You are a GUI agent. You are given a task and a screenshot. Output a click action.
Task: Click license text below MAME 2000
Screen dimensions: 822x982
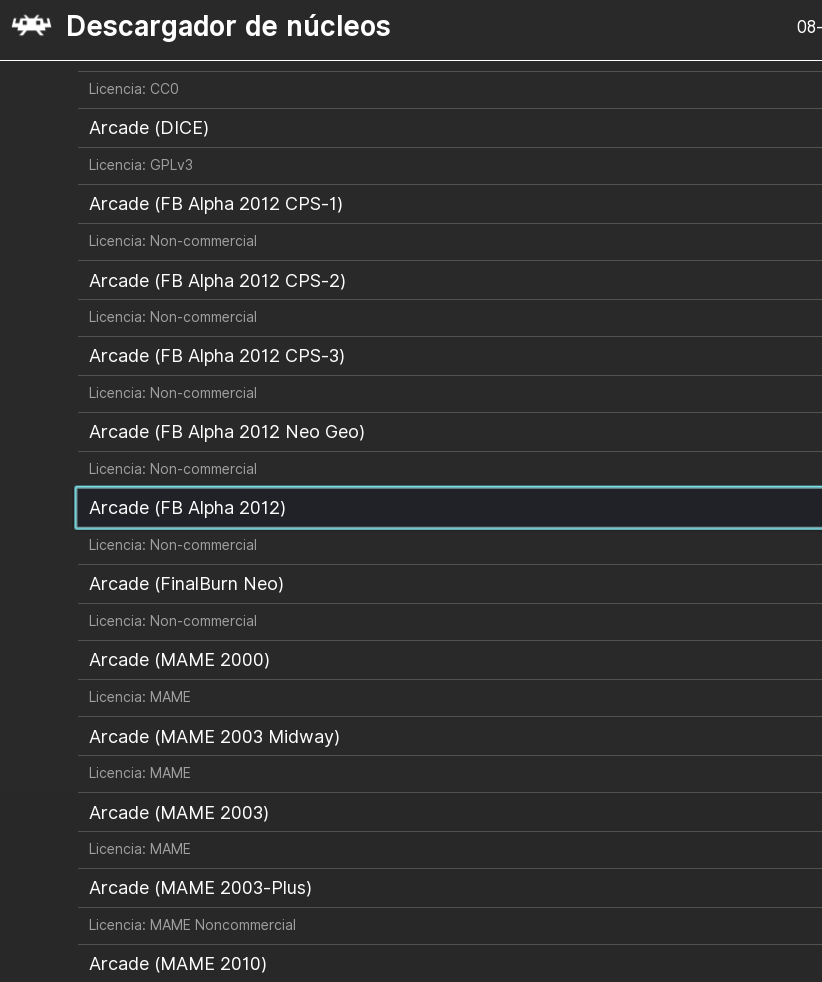pos(140,697)
